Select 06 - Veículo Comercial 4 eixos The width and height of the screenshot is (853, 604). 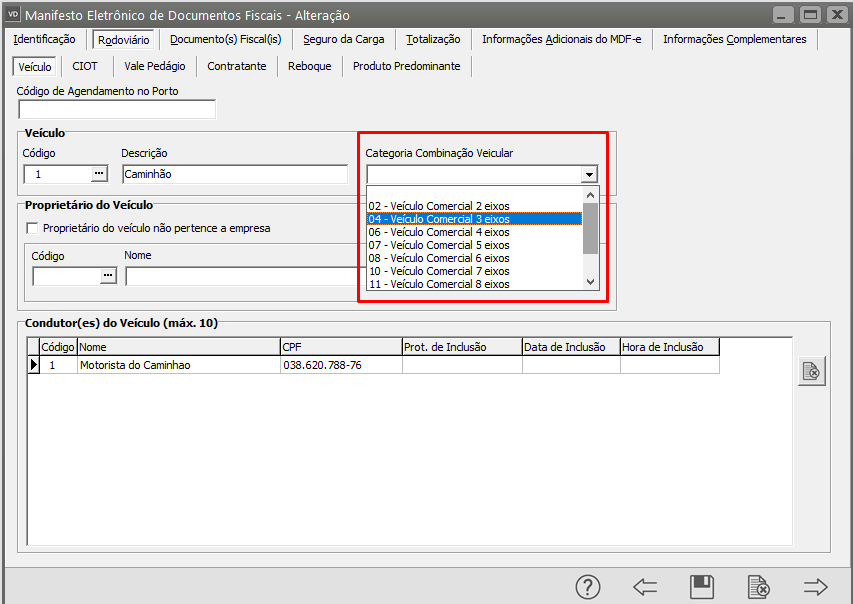[x=474, y=232]
